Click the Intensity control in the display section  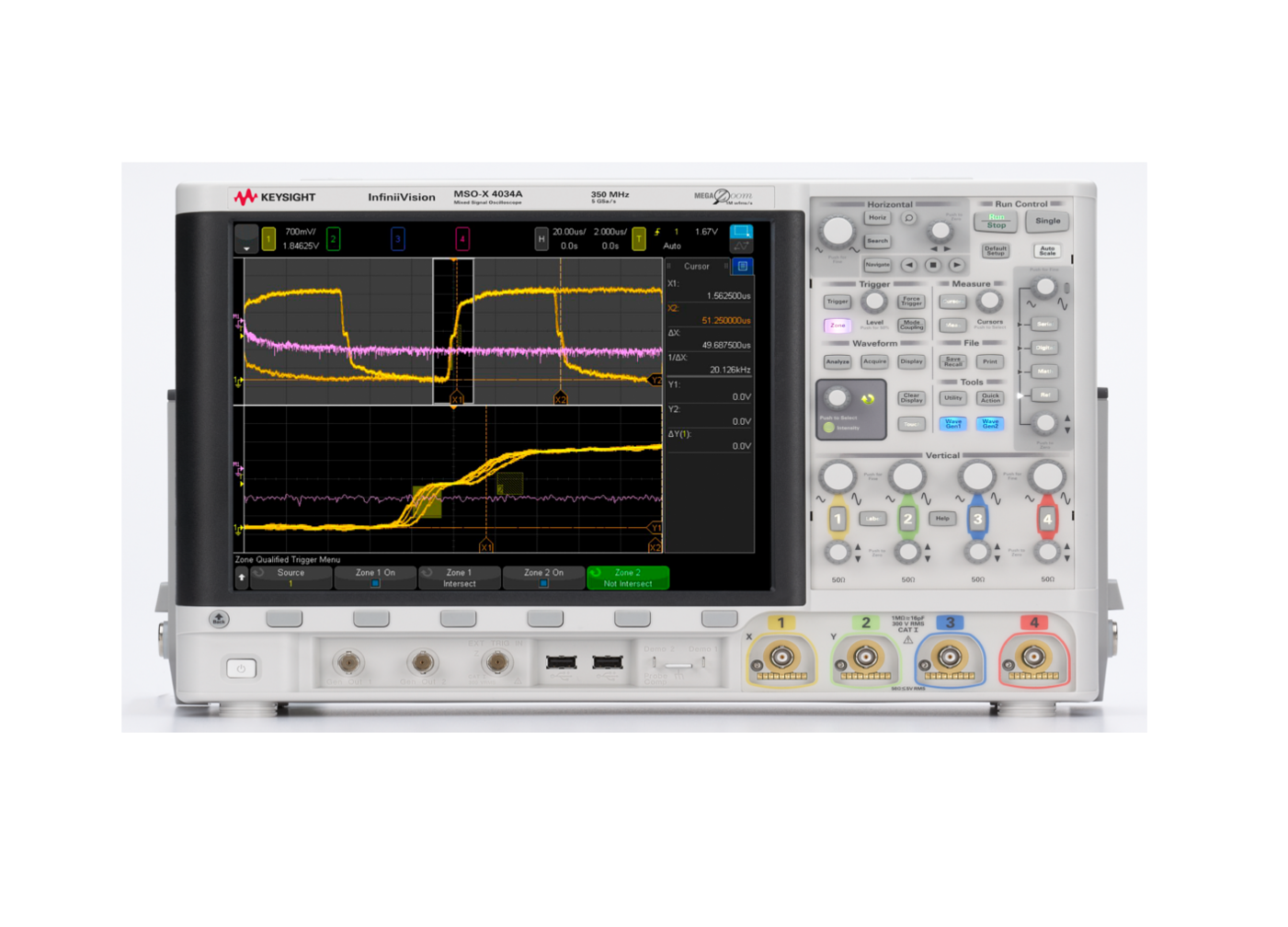pyautogui.click(x=838, y=409)
